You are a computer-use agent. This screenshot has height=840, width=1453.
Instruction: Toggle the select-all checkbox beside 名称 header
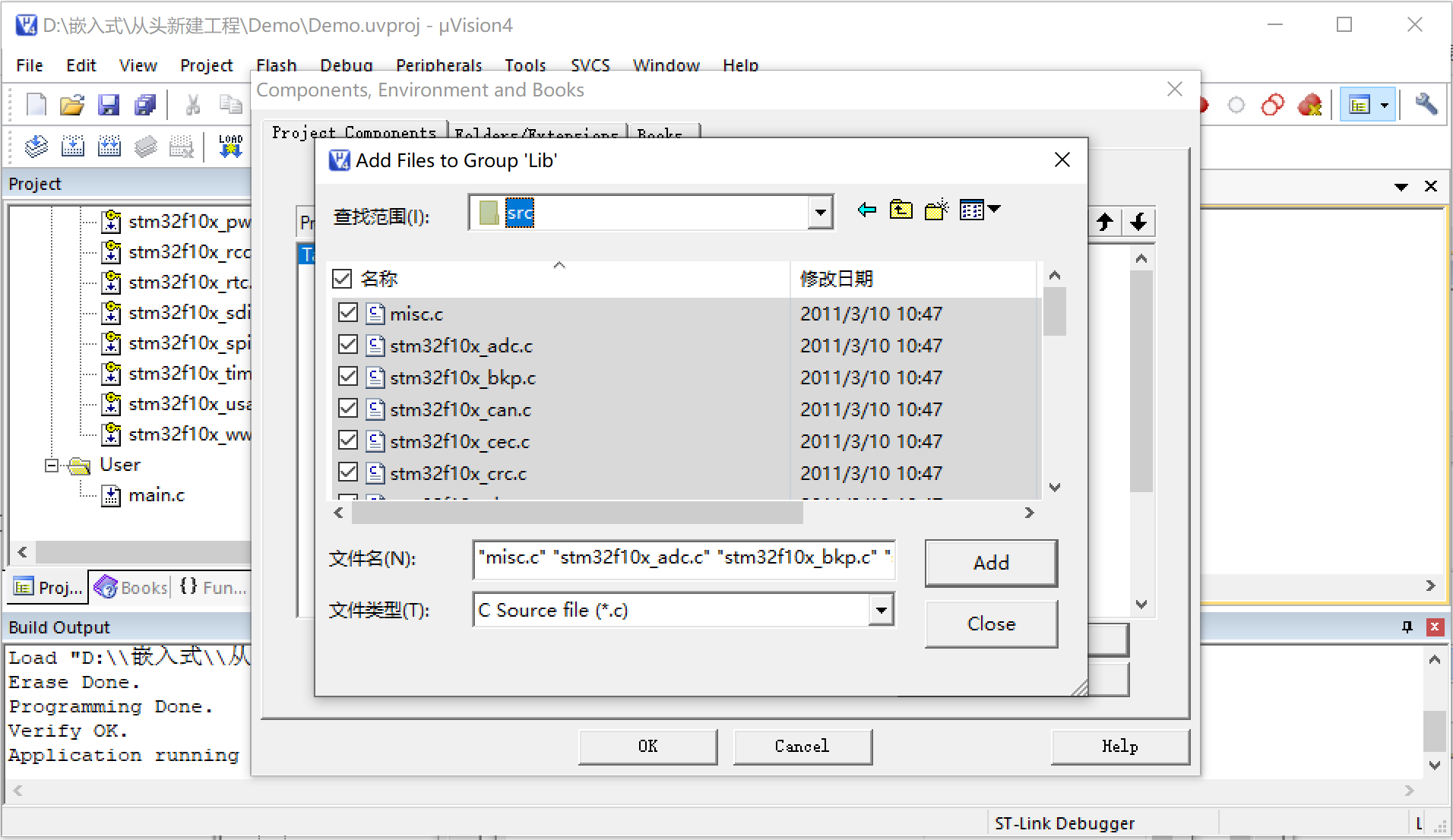[x=342, y=278]
